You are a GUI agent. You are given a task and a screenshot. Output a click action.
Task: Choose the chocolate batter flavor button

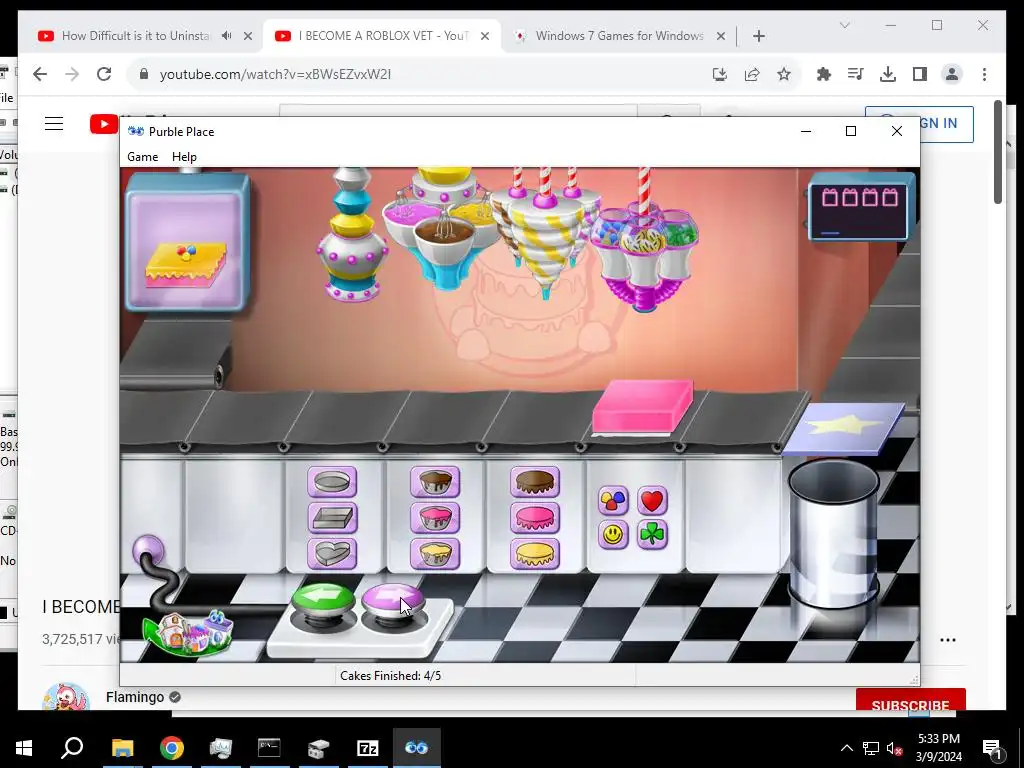click(x=435, y=482)
